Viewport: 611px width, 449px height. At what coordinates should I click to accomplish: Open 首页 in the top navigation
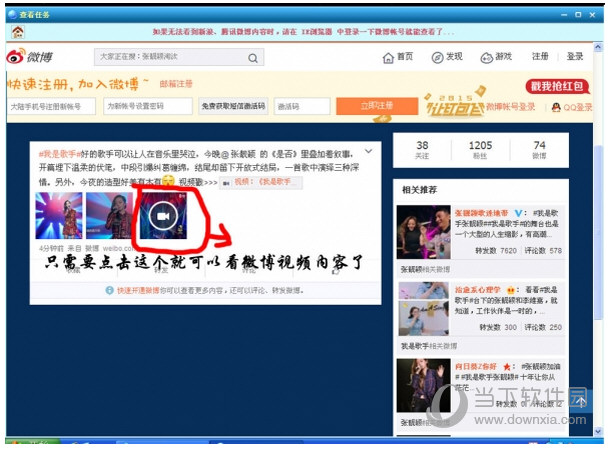pos(397,57)
